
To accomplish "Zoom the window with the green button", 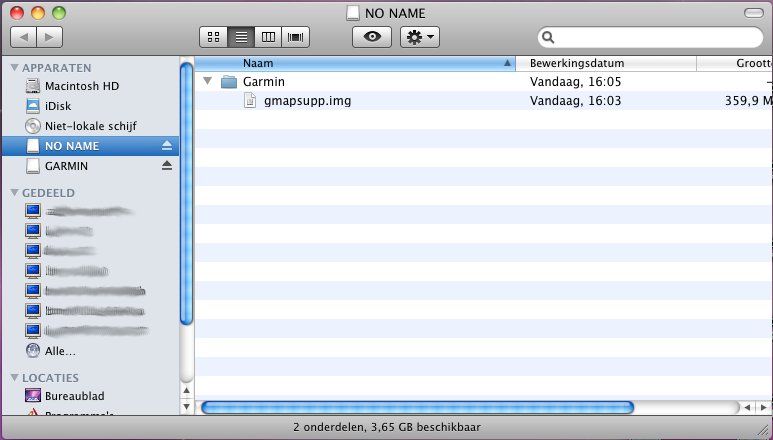I will pyautogui.click(x=59, y=13).
